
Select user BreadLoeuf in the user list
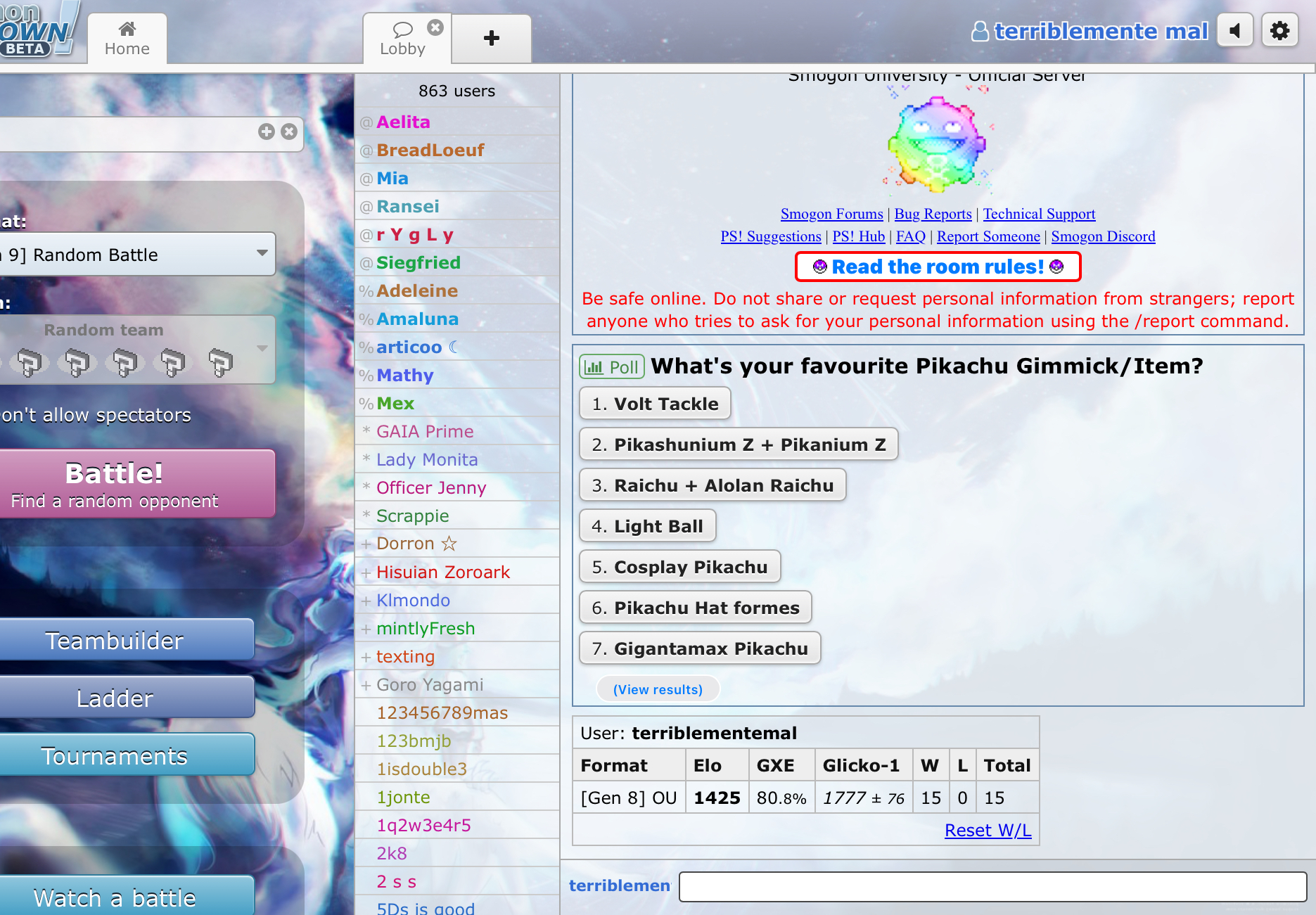click(x=457, y=150)
